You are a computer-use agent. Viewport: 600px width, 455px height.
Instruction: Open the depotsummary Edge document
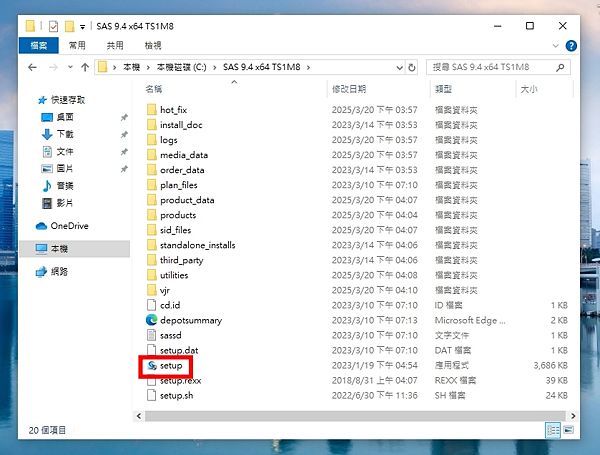click(190, 320)
